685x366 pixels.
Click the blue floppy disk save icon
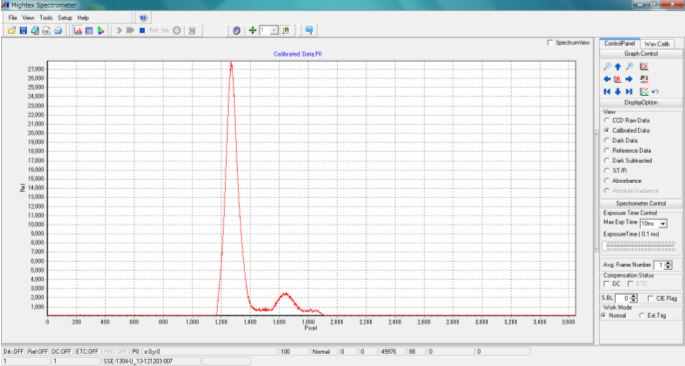click(x=23, y=30)
